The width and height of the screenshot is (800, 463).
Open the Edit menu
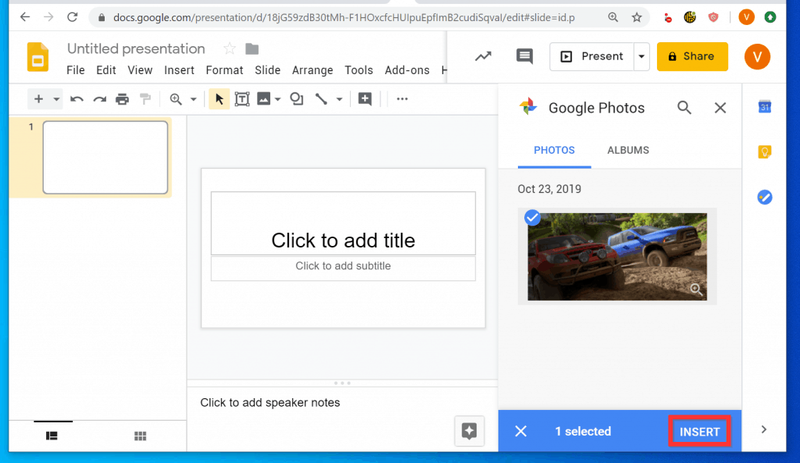pyautogui.click(x=106, y=70)
